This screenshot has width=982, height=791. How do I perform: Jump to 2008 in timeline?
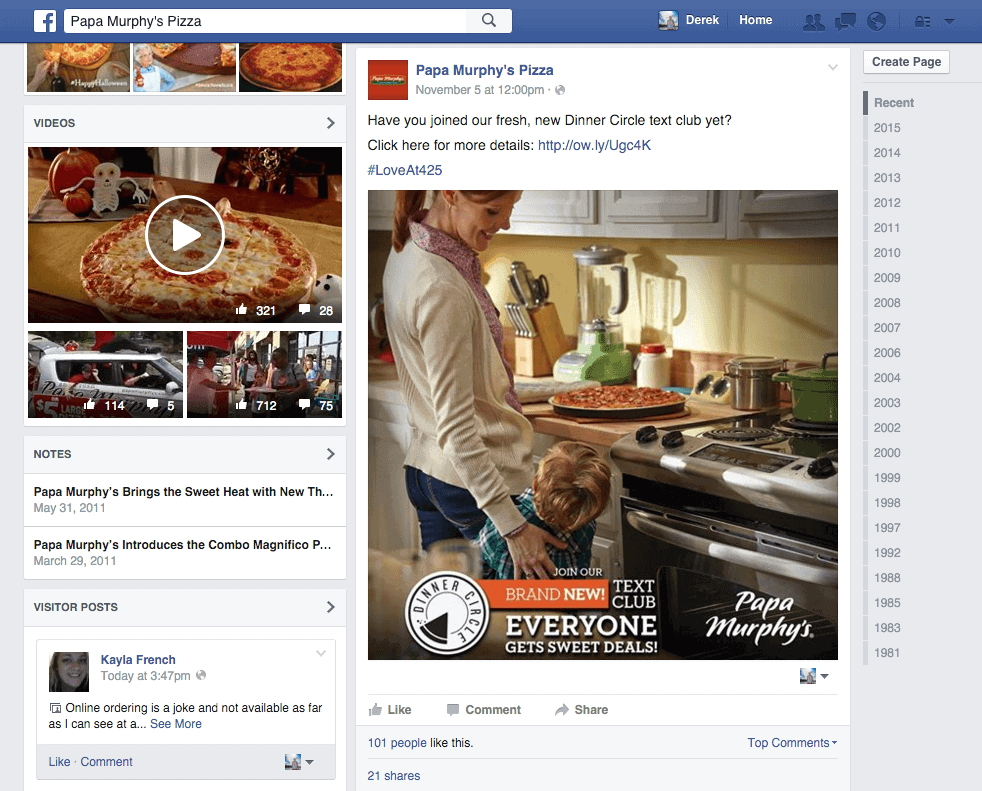point(887,303)
